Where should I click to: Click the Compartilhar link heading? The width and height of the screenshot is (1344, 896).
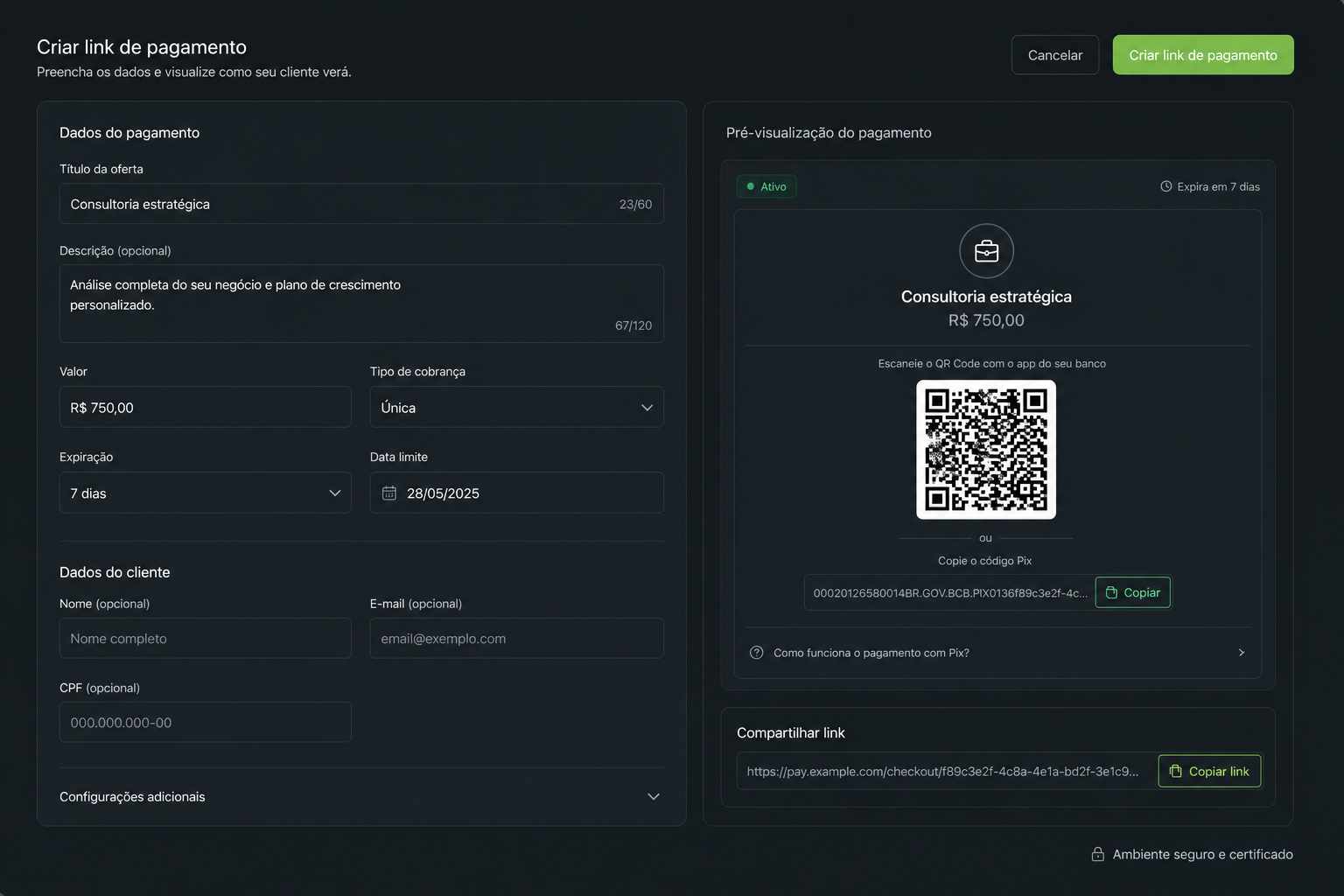pos(791,732)
